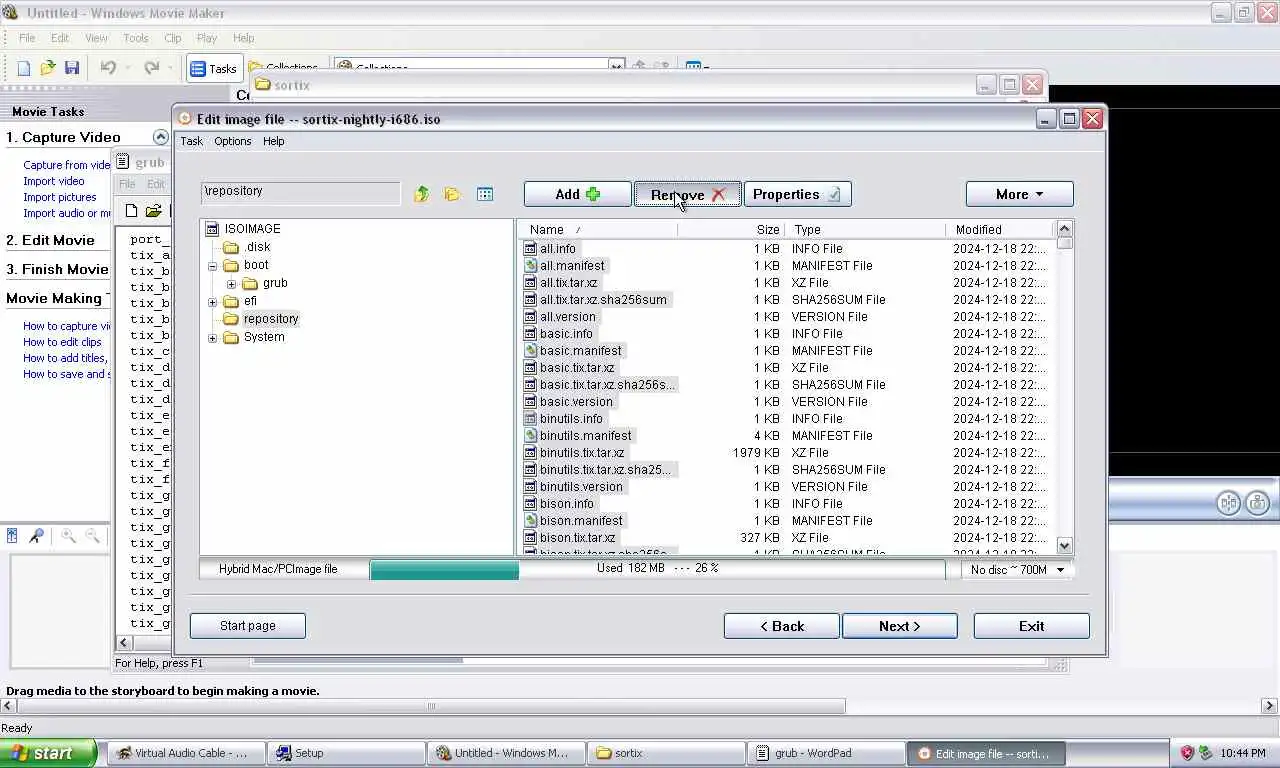Click the file list scroll down arrow
The height and width of the screenshot is (768, 1280).
point(1064,546)
